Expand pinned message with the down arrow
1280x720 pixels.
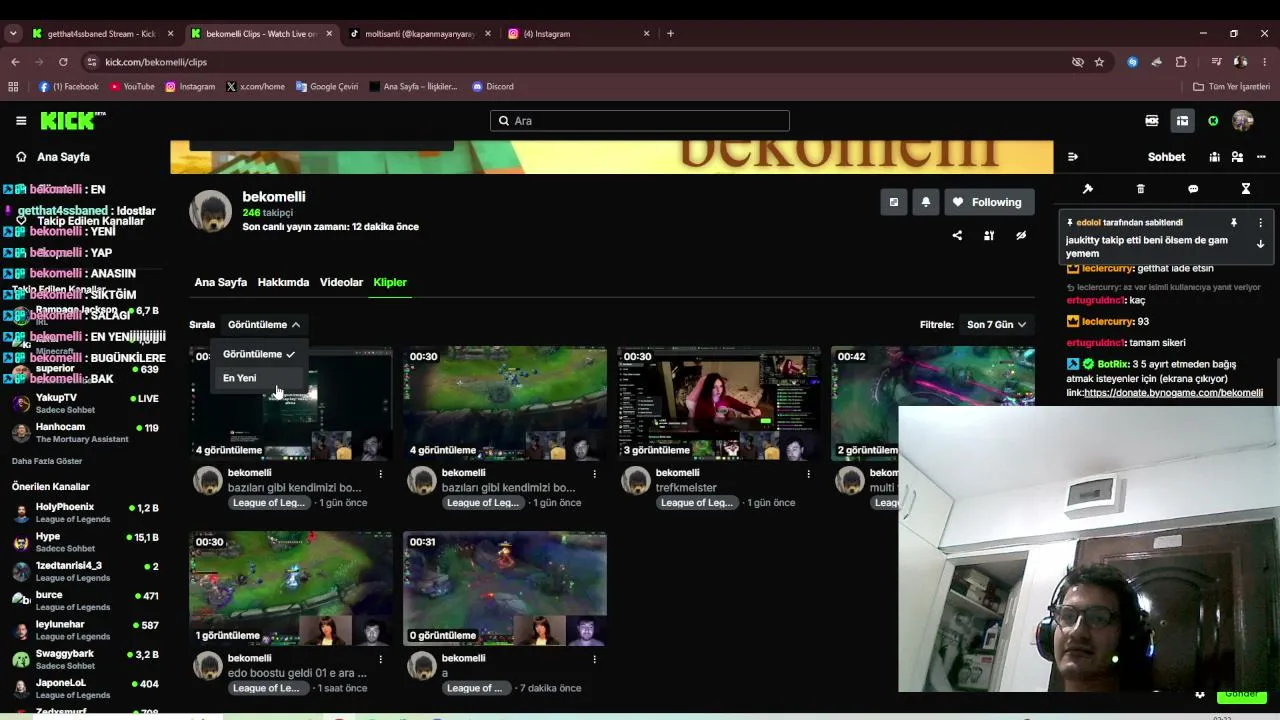click(1260, 244)
